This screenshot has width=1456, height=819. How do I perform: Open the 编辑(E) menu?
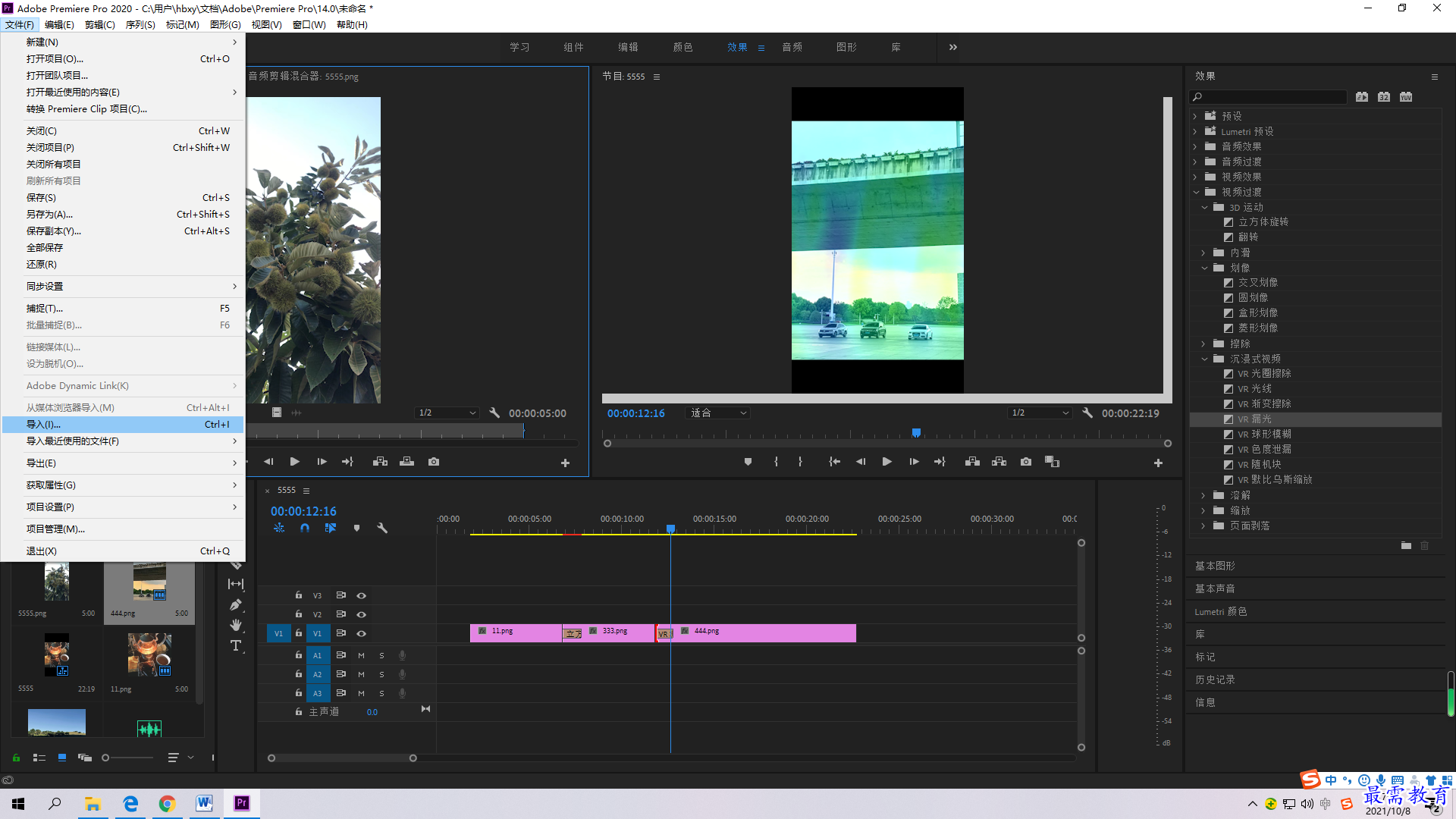[x=59, y=24]
